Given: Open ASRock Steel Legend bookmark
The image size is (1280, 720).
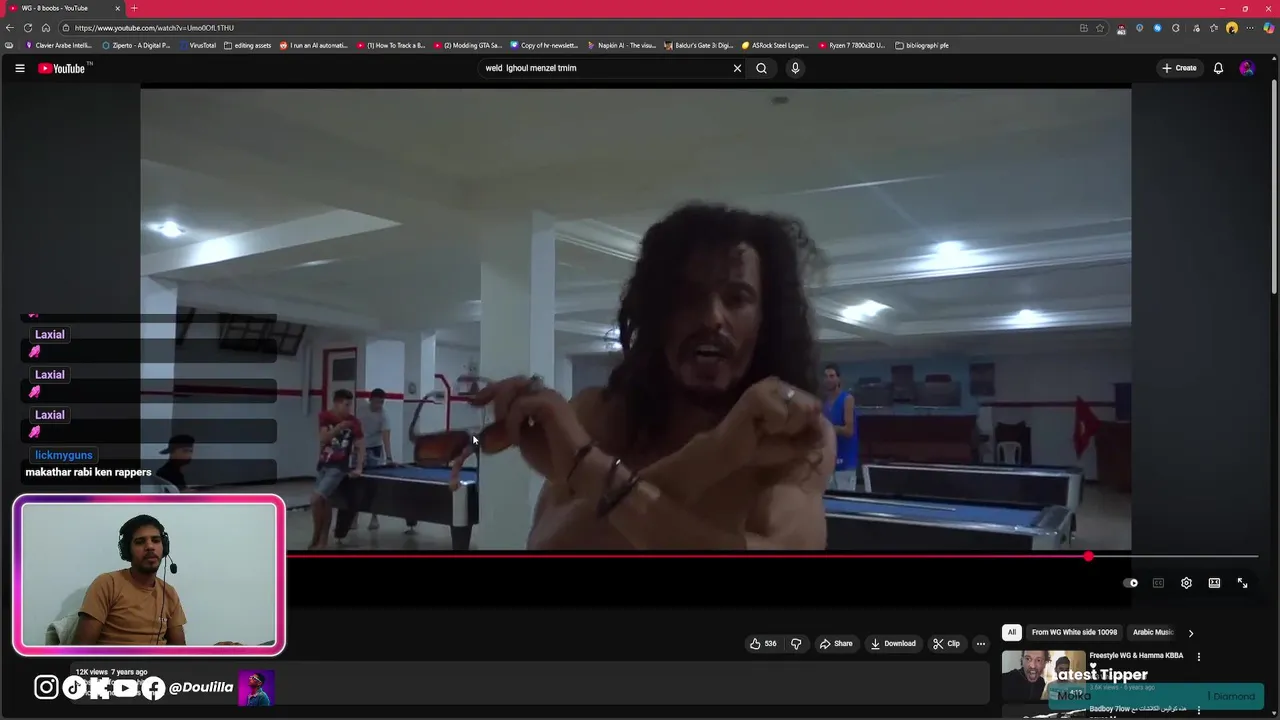Looking at the screenshot, I should click(x=775, y=45).
